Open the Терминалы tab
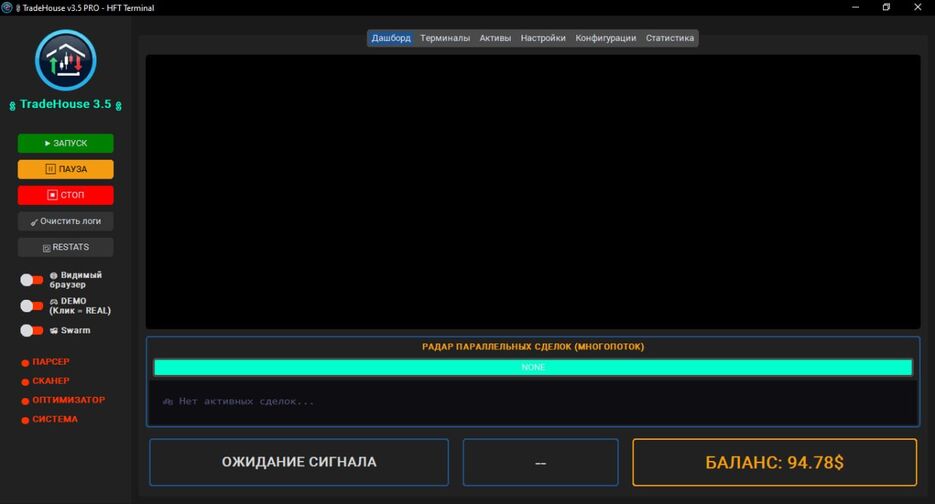 point(445,38)
